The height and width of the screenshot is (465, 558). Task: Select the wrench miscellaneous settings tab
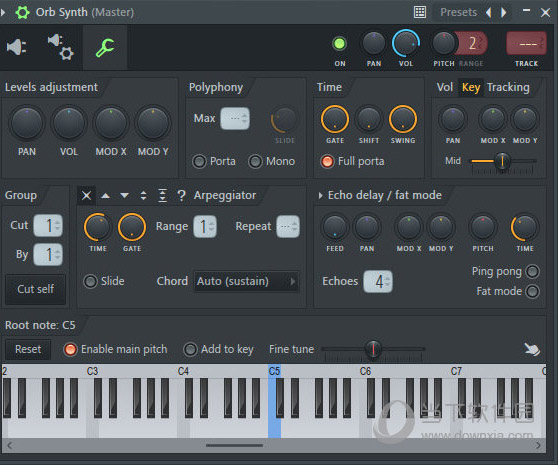click(105, 48)
